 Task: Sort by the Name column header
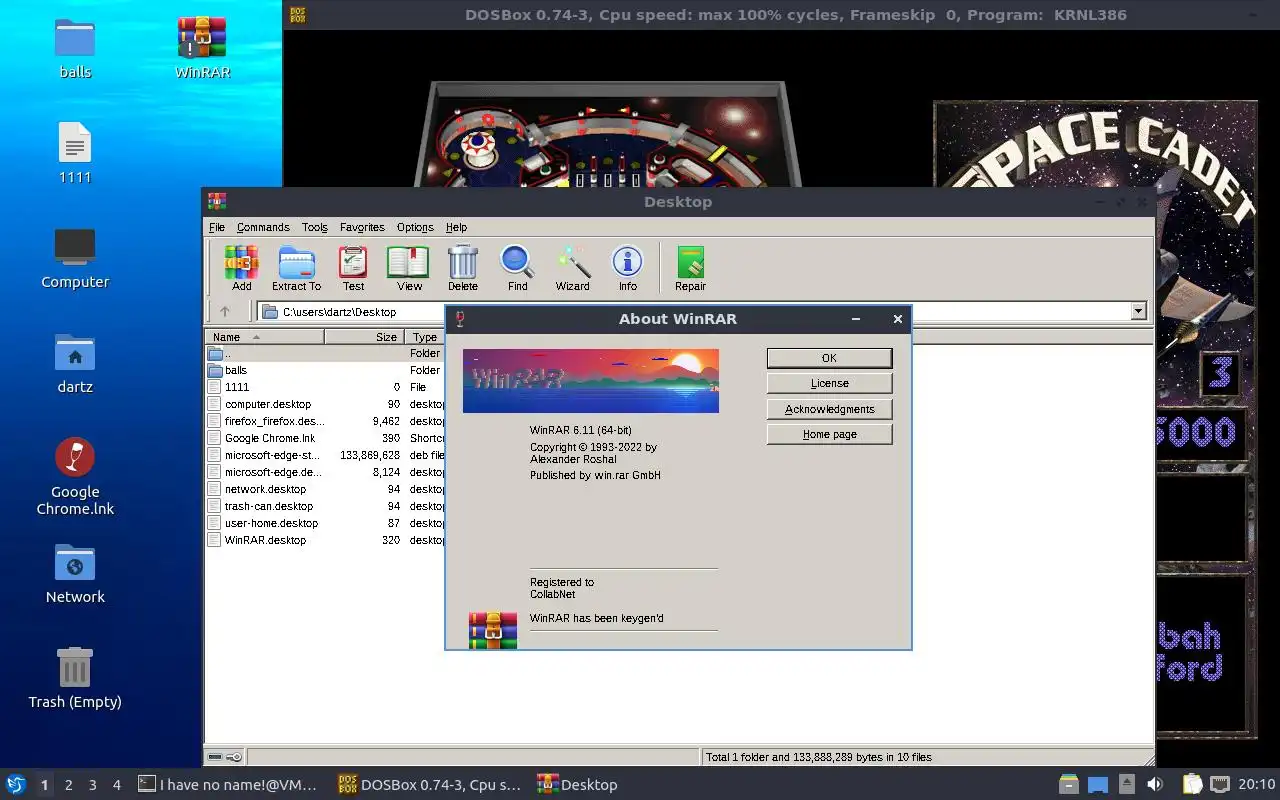(265, 337)
